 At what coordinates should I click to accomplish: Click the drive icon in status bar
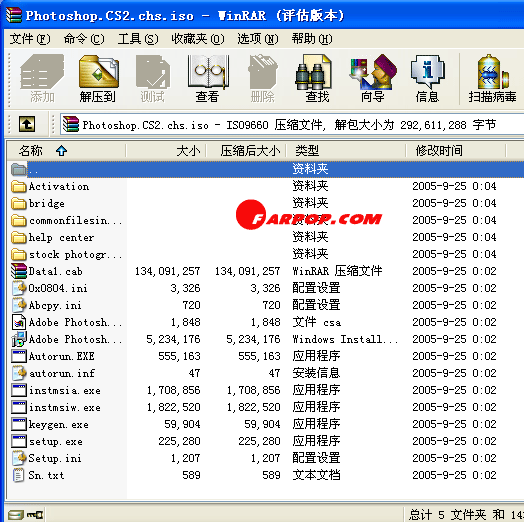point(15,515)
